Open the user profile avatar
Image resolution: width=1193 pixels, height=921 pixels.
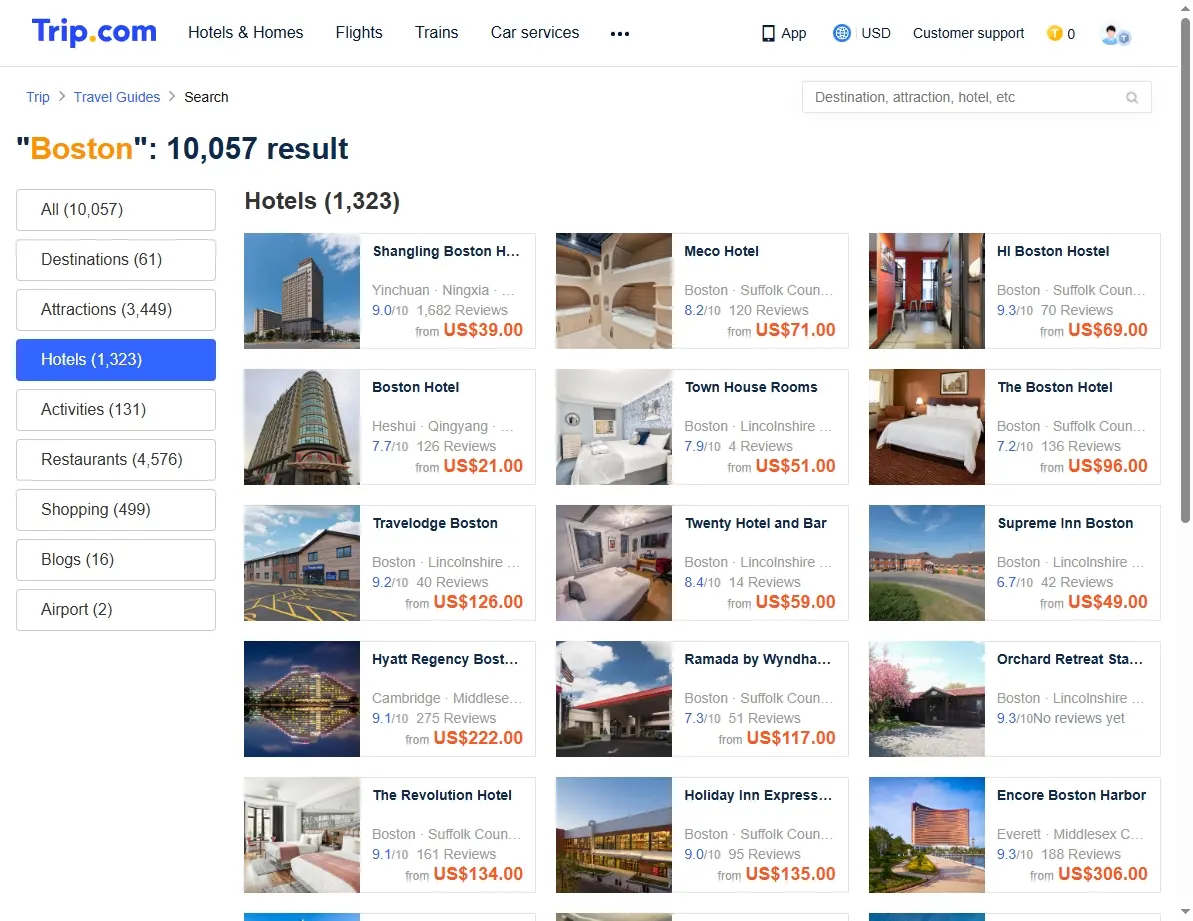pos(1115,34)
